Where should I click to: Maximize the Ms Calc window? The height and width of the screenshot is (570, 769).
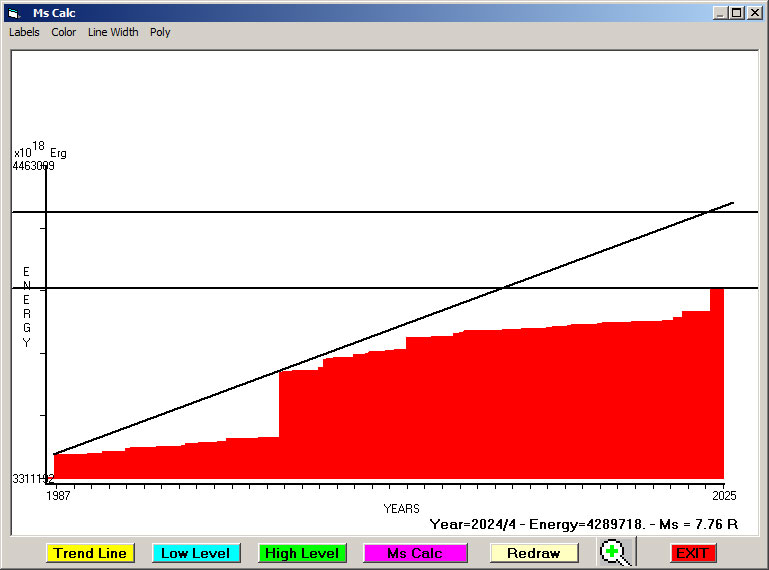pos(737,13)
